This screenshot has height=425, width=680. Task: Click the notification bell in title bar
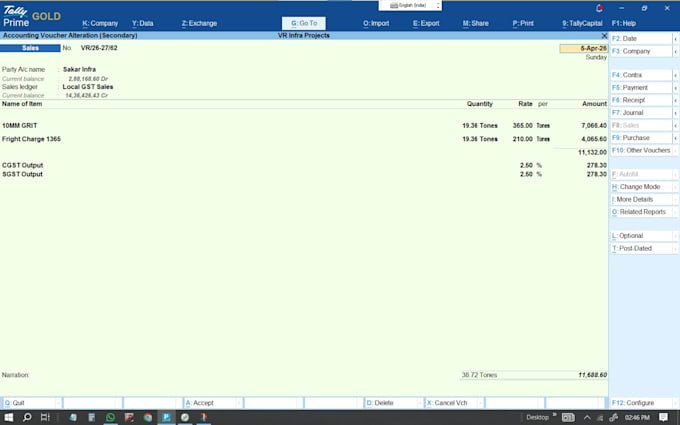[x=599, y=8]
